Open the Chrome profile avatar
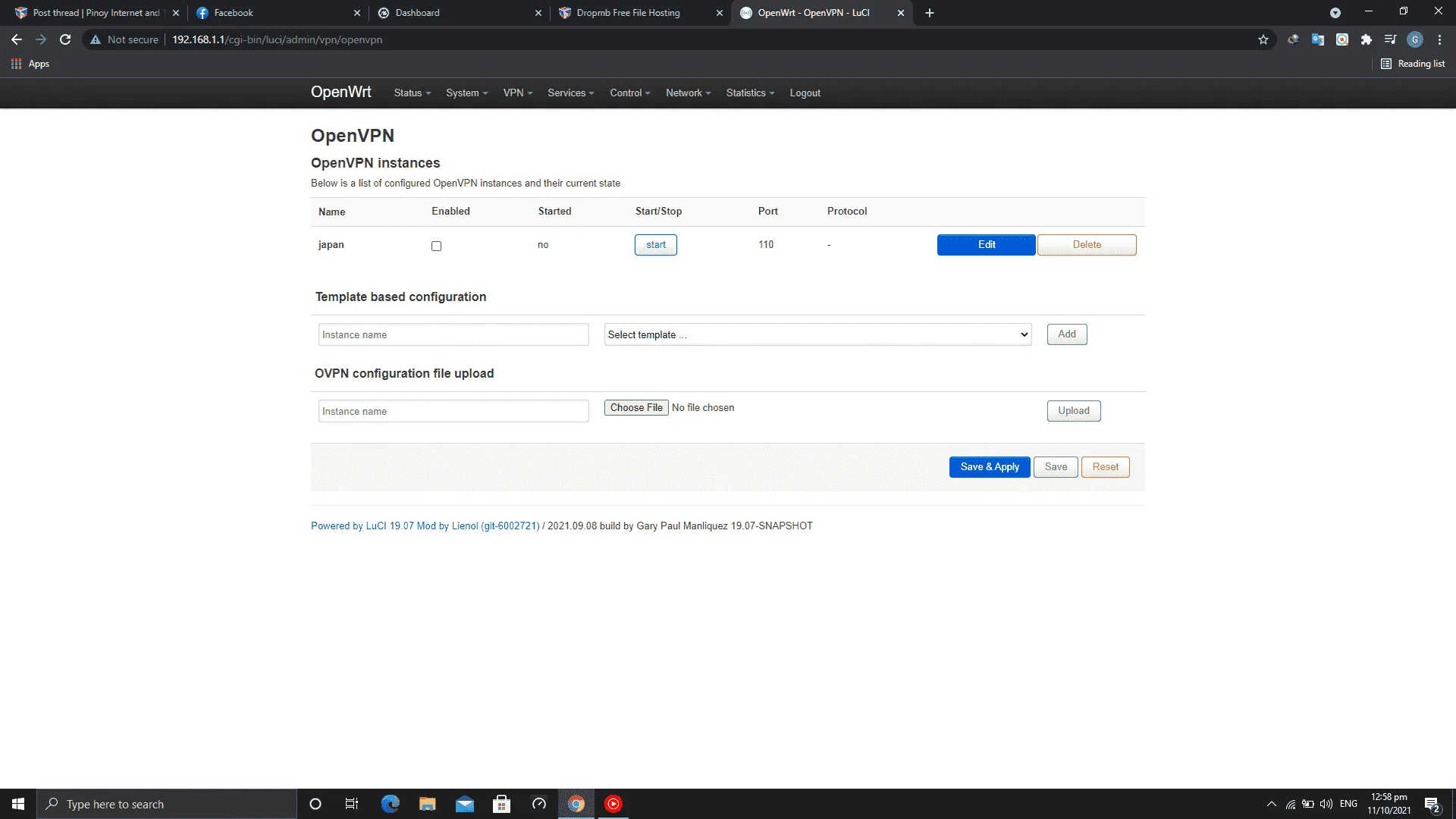The width and height of the screenshot is (1456, 819). click(x=1415, y=39)
